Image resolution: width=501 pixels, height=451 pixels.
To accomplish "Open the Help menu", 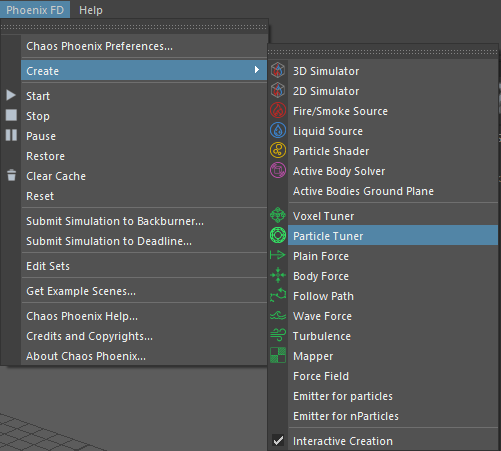I will (x=91, y=10).
